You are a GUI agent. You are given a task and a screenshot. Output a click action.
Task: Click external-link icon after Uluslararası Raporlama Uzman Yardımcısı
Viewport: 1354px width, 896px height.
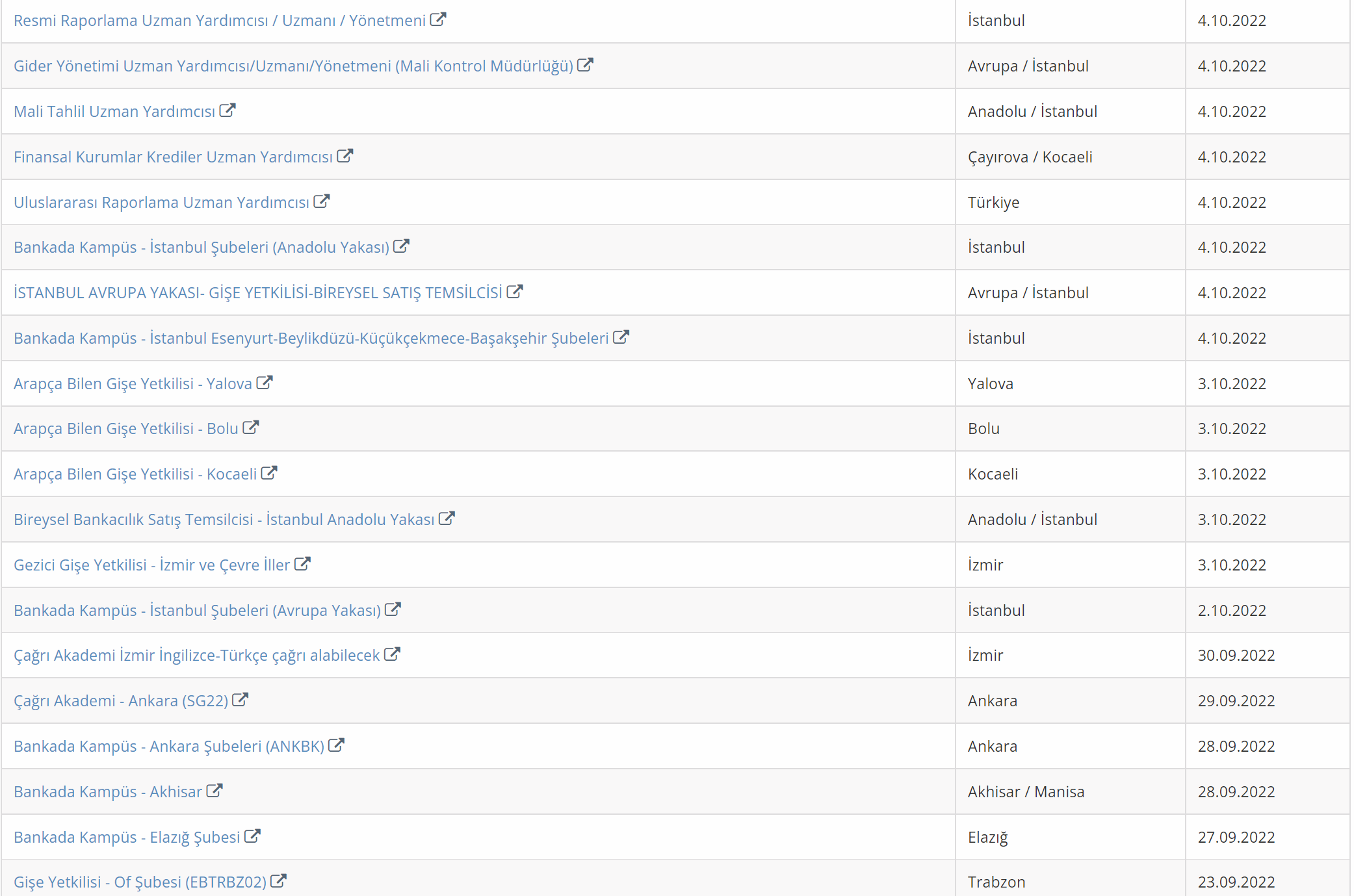[321, 201]
